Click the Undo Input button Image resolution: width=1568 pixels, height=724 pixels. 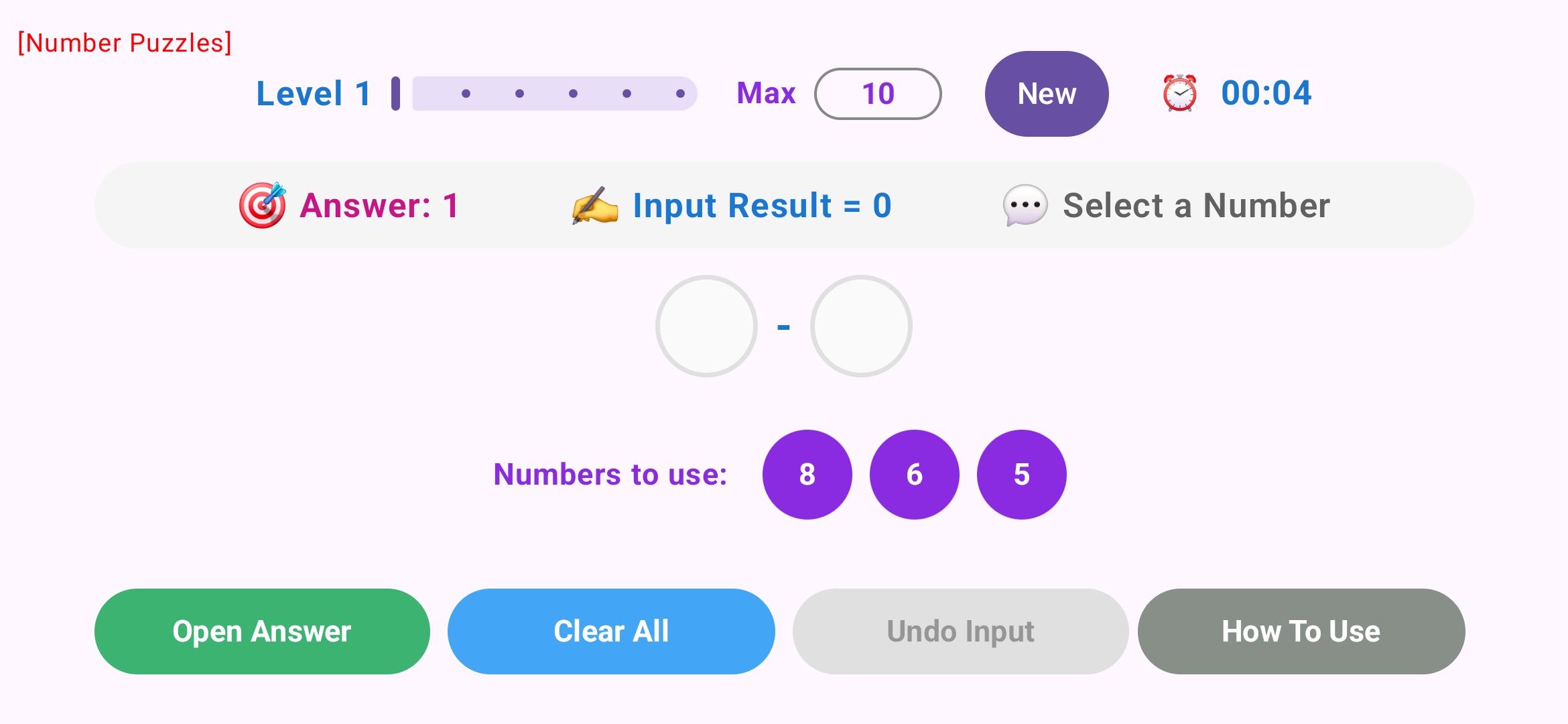tap(960, 631)
